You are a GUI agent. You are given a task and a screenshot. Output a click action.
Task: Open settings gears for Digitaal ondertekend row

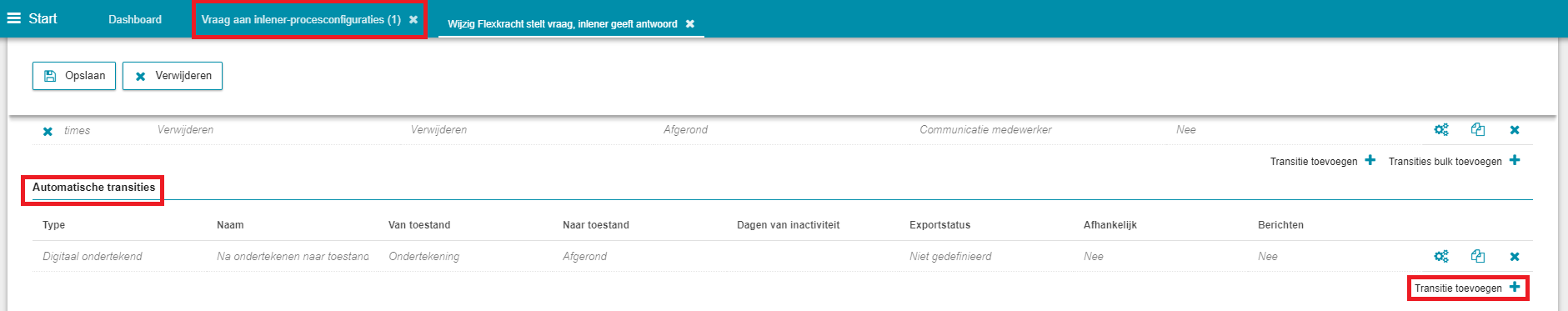click(x=1440, y=256)
